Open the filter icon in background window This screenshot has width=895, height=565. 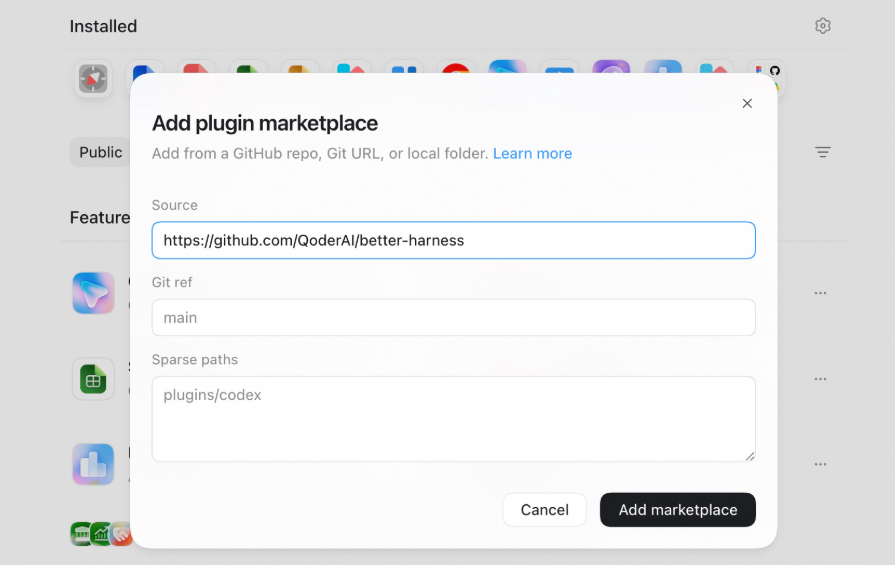click(823, 152)
